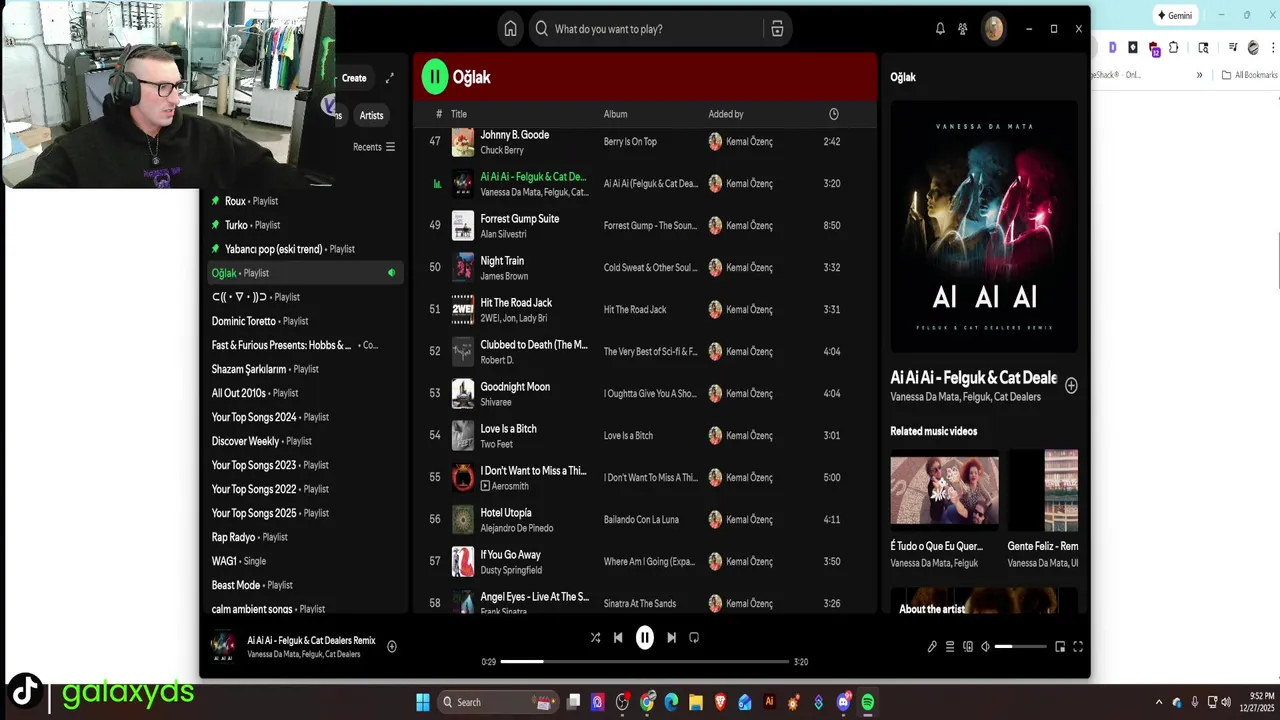
Task: Open the user profile avatar menu
Action: tap(993, 29)
